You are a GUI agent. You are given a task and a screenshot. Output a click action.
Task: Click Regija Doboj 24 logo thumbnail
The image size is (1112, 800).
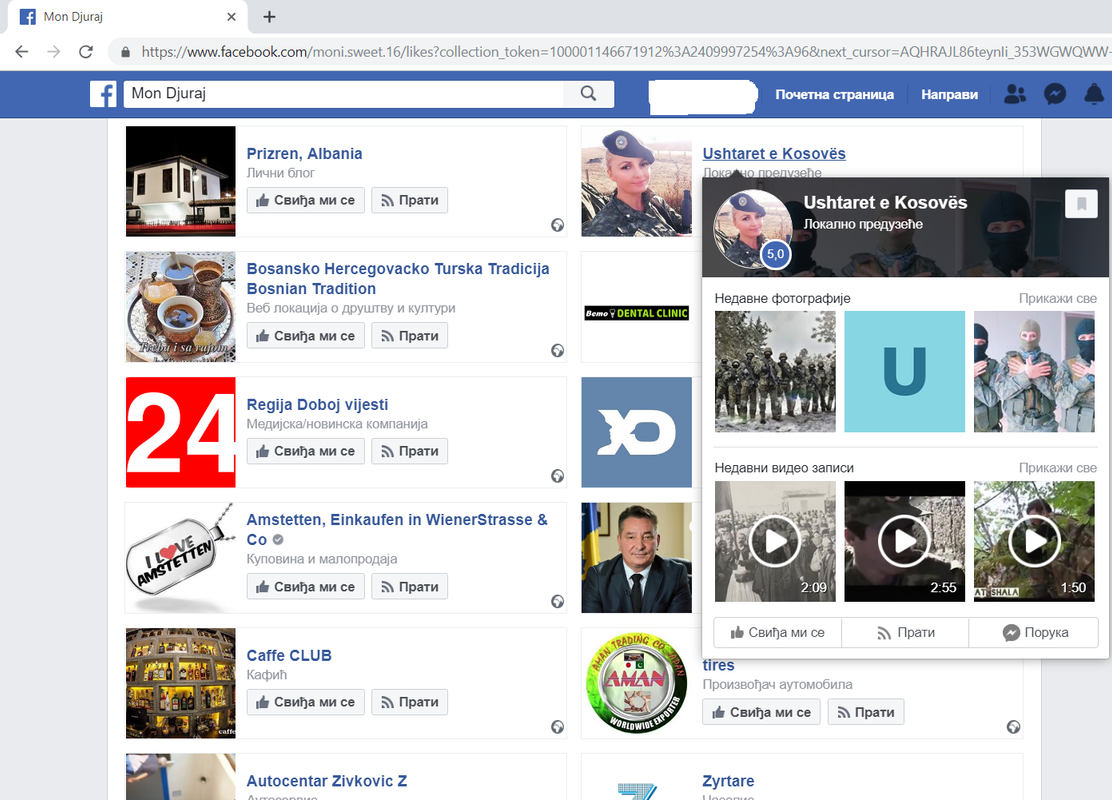(x=180, y=433)
